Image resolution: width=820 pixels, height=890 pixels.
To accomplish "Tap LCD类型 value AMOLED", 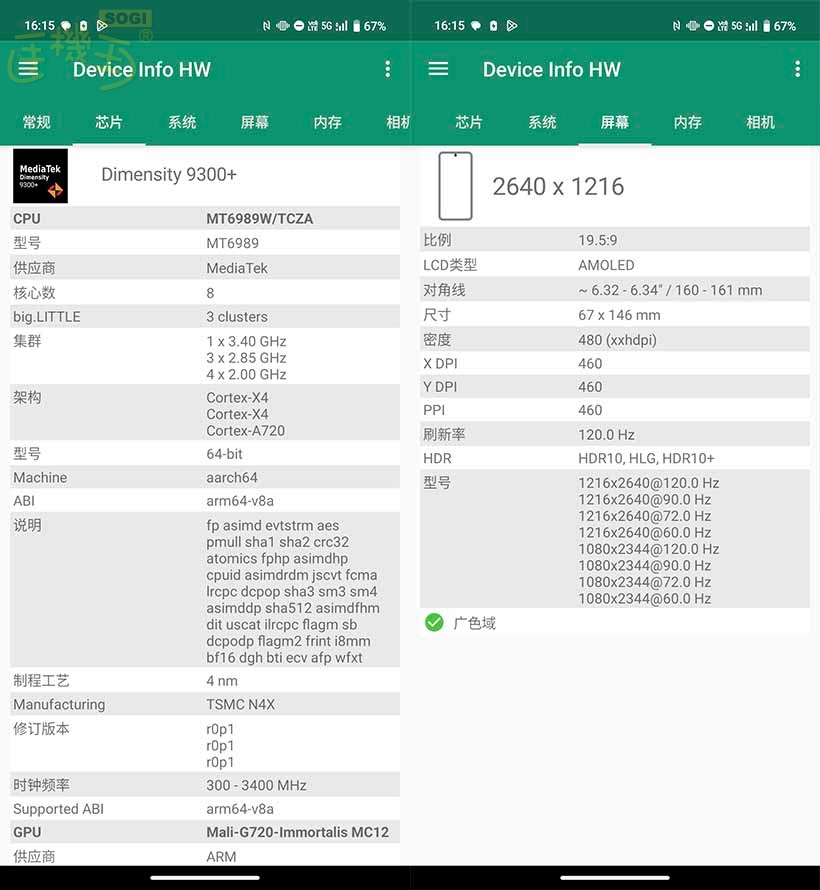I will coord(607,265).
